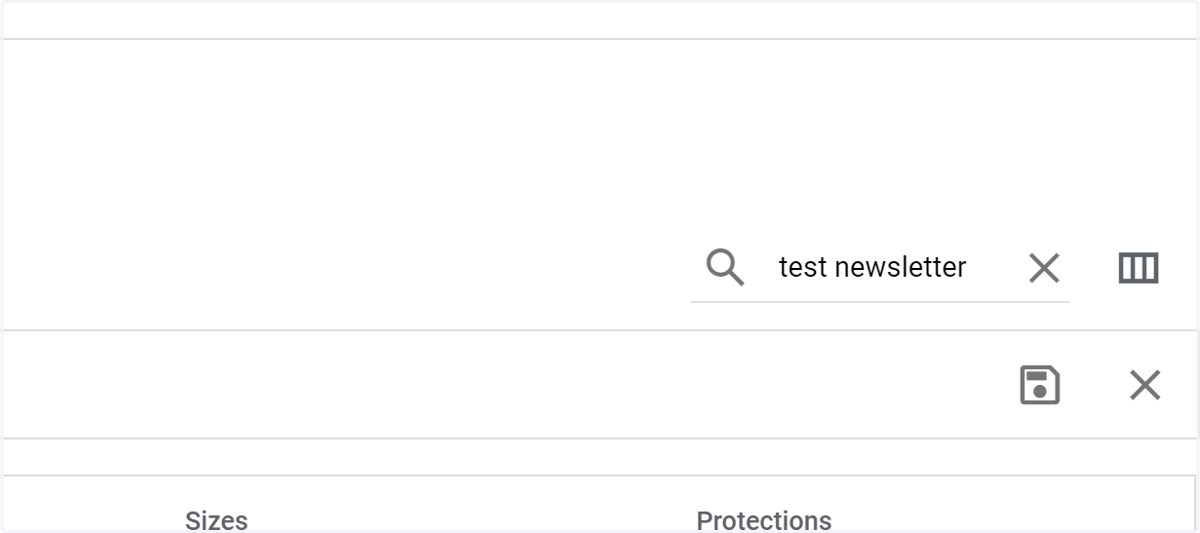Image resolution: width=1200 pixels, height=533 pixels.
Task: Click the X next to 'test newsletter'
Action: tap(1044, 268)
